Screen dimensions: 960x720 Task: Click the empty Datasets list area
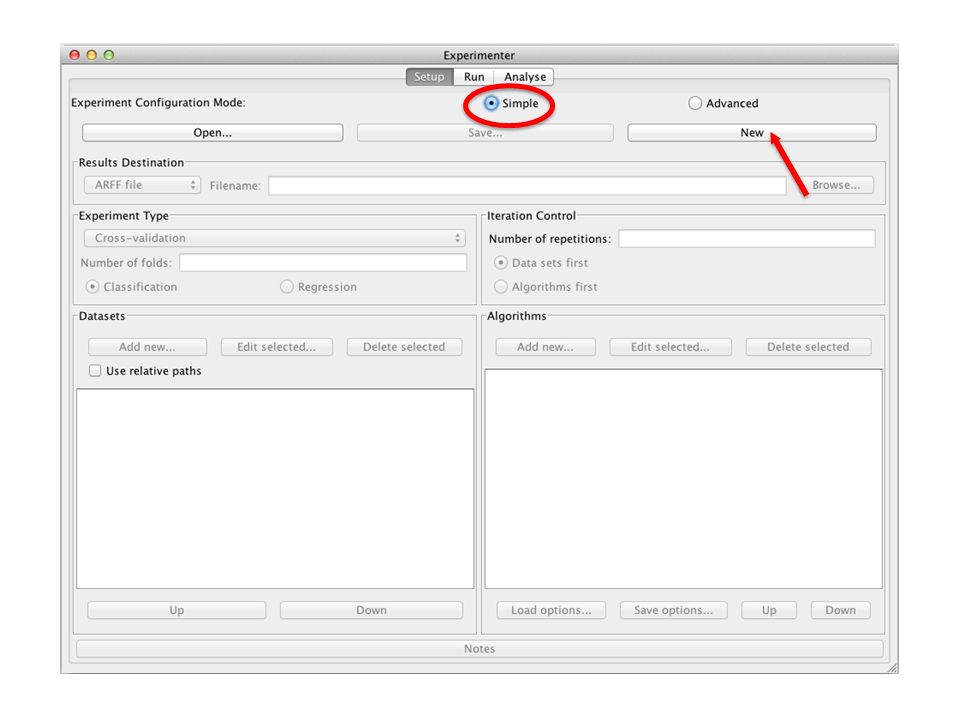point(275,489)
